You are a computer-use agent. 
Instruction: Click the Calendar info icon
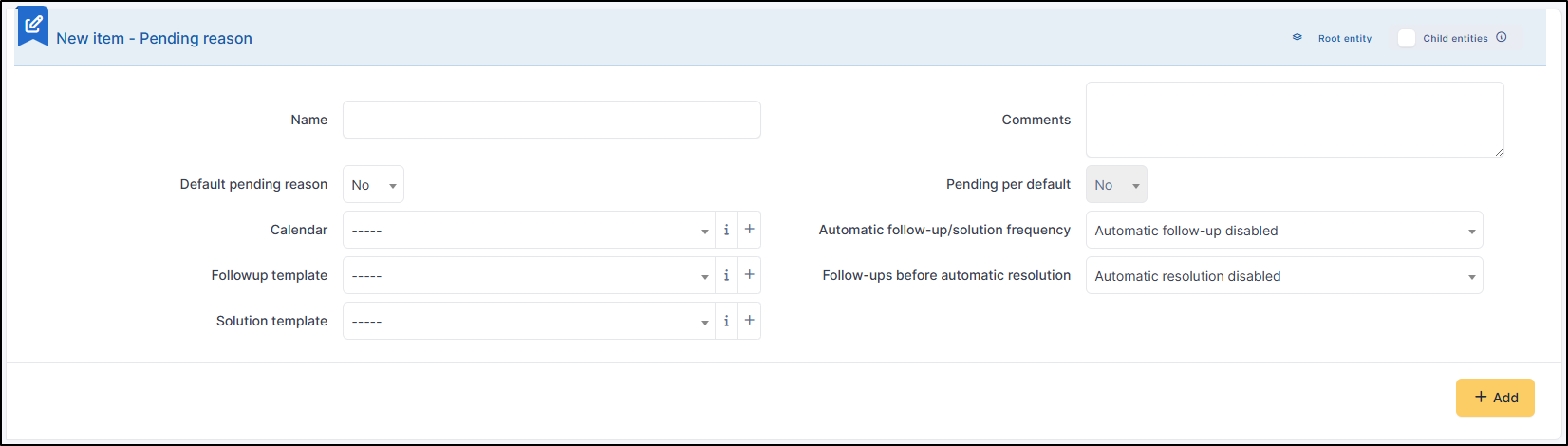tap(726, 230)
